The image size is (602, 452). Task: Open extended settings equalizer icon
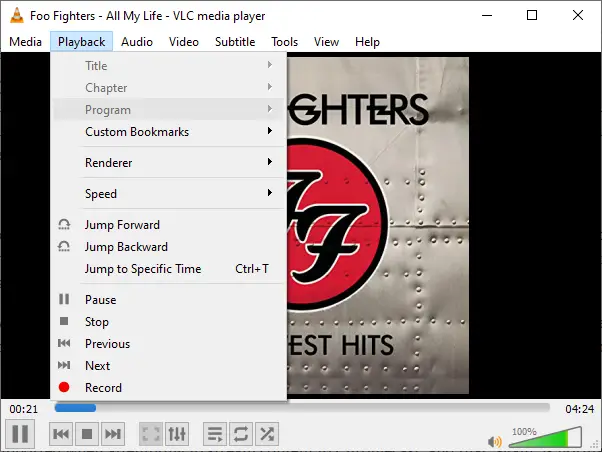(x=177, y=434)
